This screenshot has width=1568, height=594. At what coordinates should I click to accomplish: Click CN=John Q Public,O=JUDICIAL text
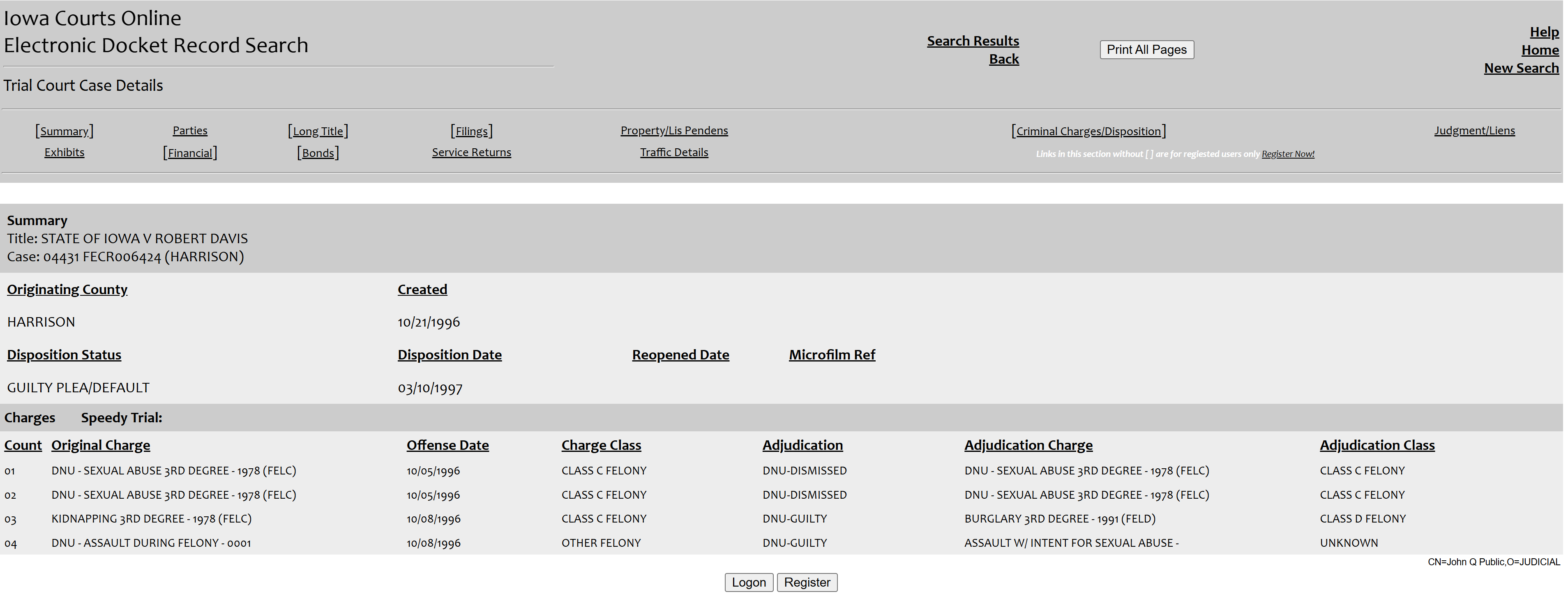click(1494, 562)
